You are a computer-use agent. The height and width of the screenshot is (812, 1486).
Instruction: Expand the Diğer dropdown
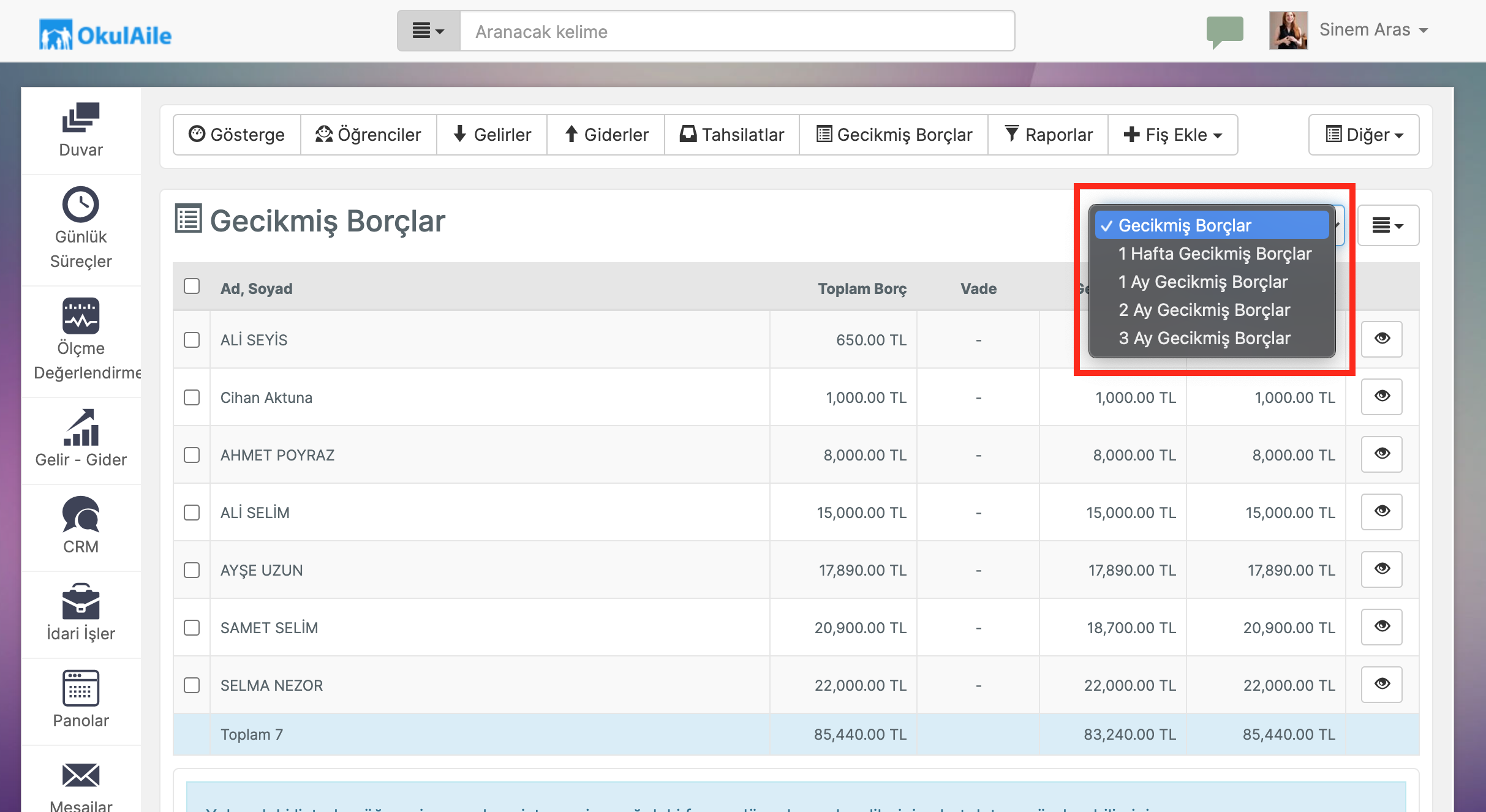coord(1364,135)
